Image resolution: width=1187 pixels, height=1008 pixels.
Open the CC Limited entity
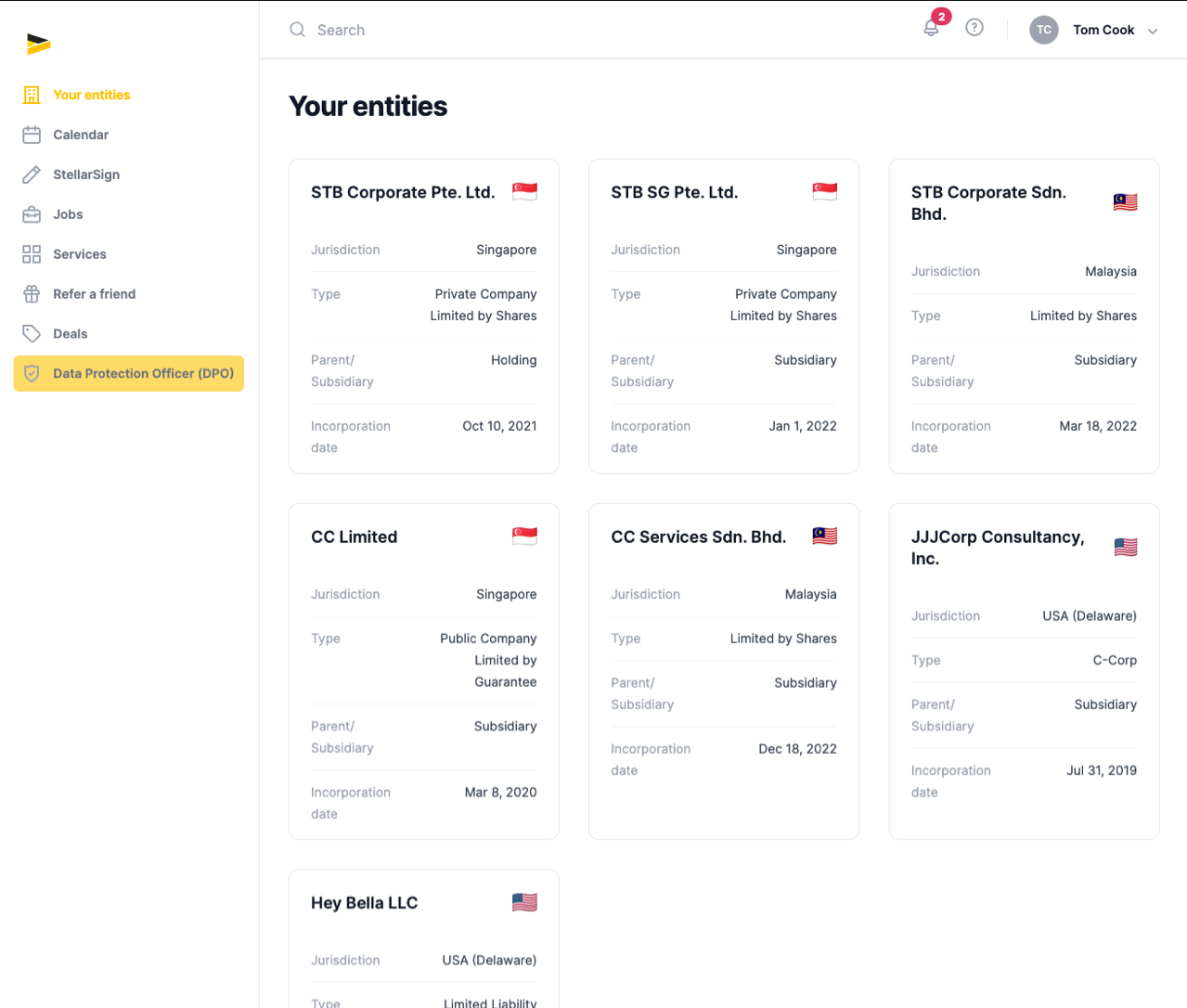click(x=424, y=672)
